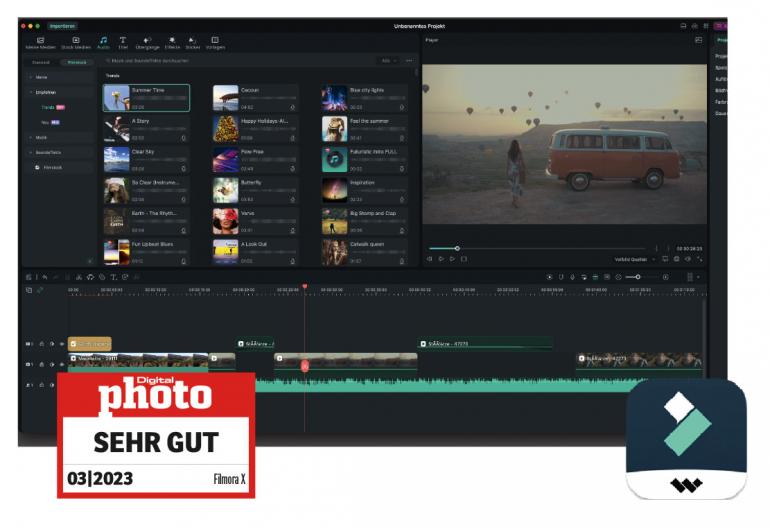Click the music search field
Viewport: 770px width, 527px height.
click(x=236, y=60)
